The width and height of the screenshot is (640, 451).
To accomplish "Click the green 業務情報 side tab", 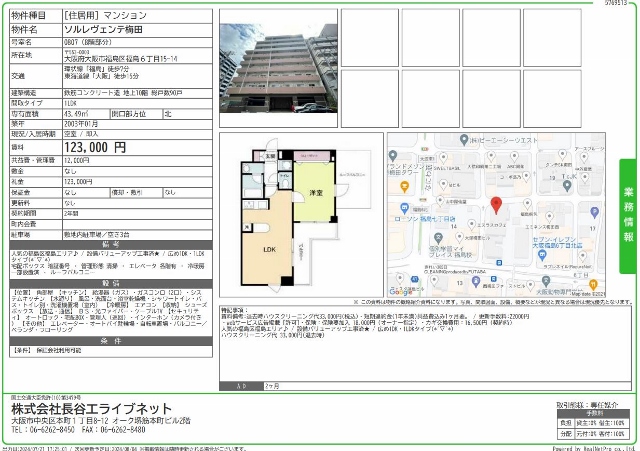I will [628, 216].
